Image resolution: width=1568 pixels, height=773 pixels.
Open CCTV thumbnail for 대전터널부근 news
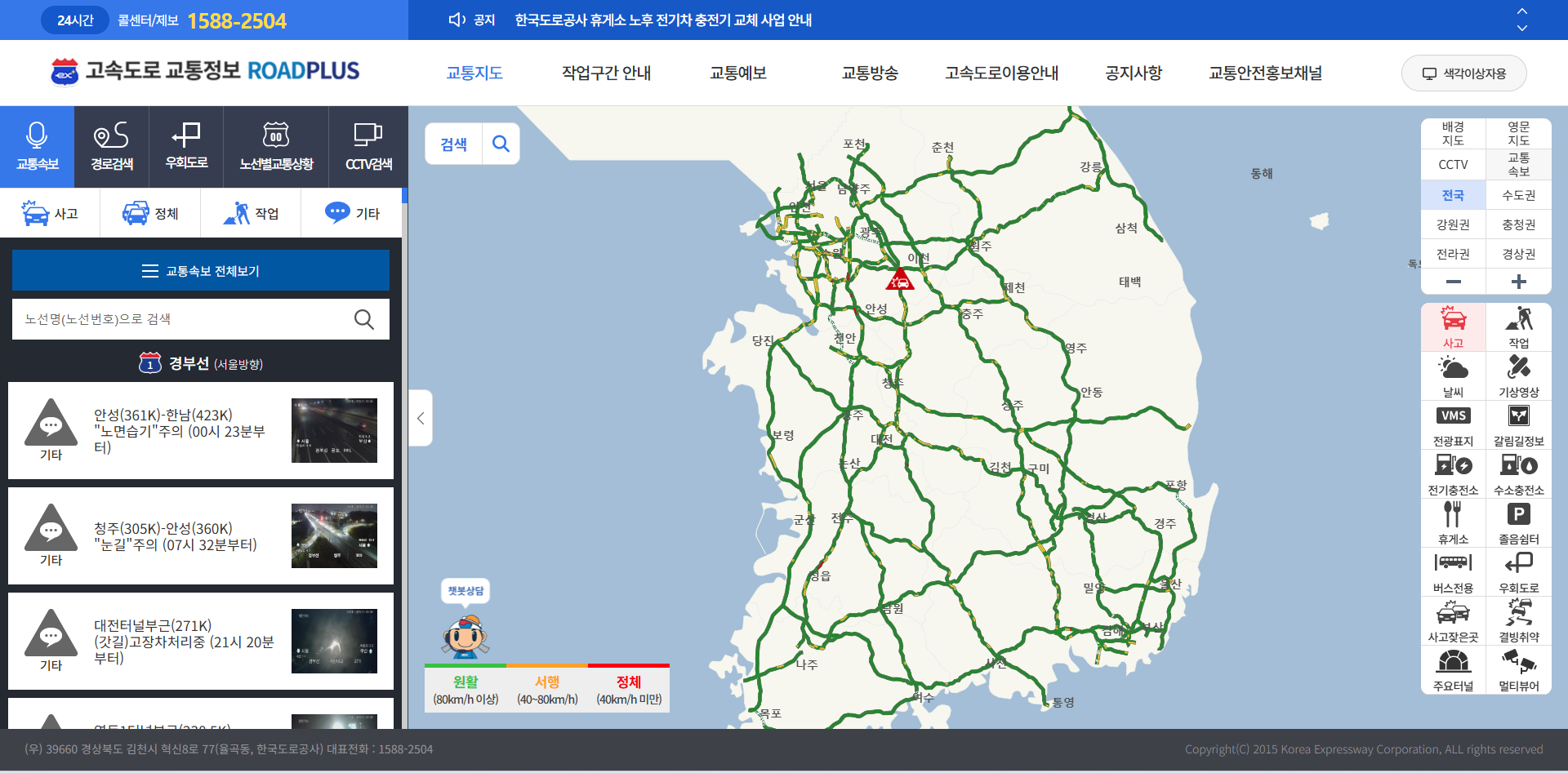[x=334, y=641]
